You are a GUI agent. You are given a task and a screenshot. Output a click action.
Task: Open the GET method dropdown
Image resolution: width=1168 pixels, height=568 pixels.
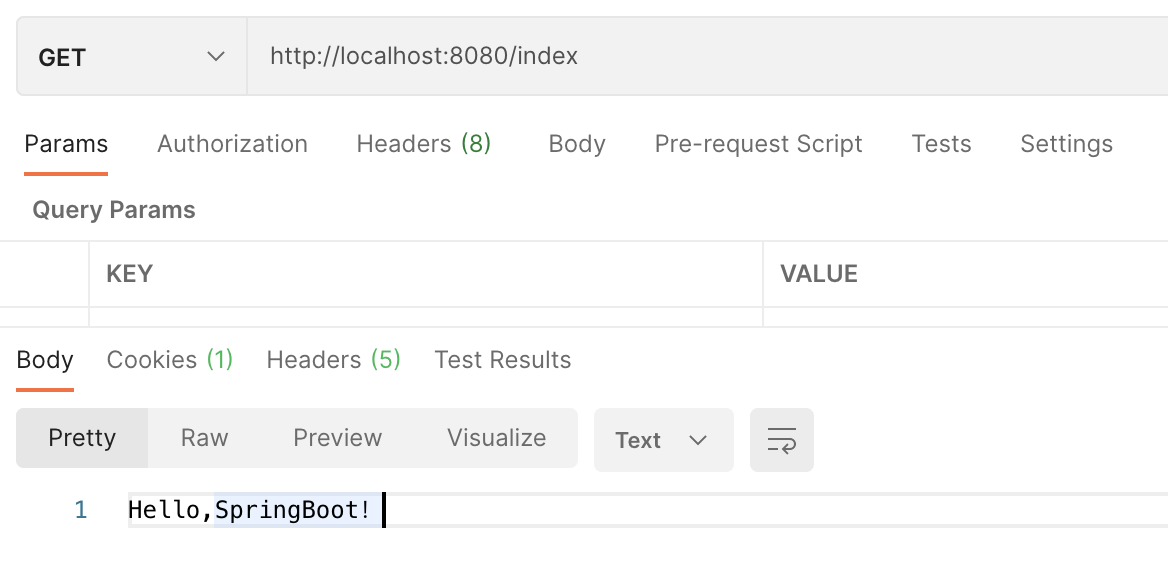131,57
